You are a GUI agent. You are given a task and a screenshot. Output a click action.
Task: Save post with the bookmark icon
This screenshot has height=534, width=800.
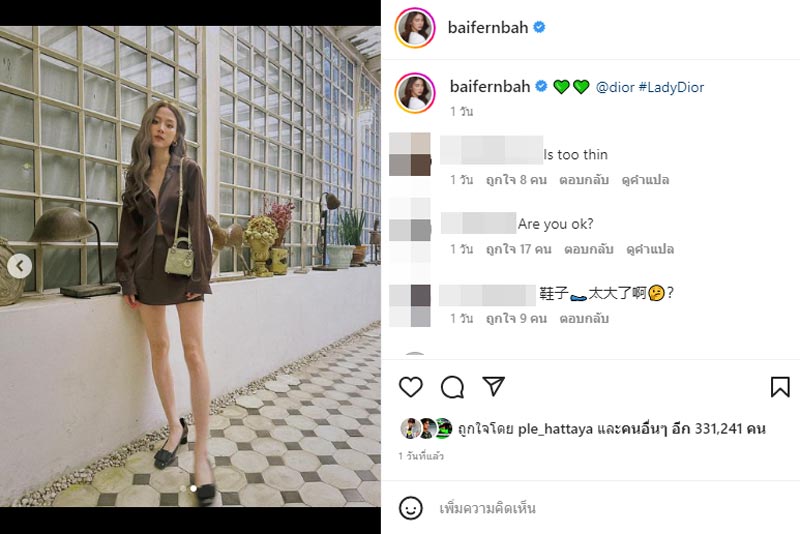click(780, 387)
